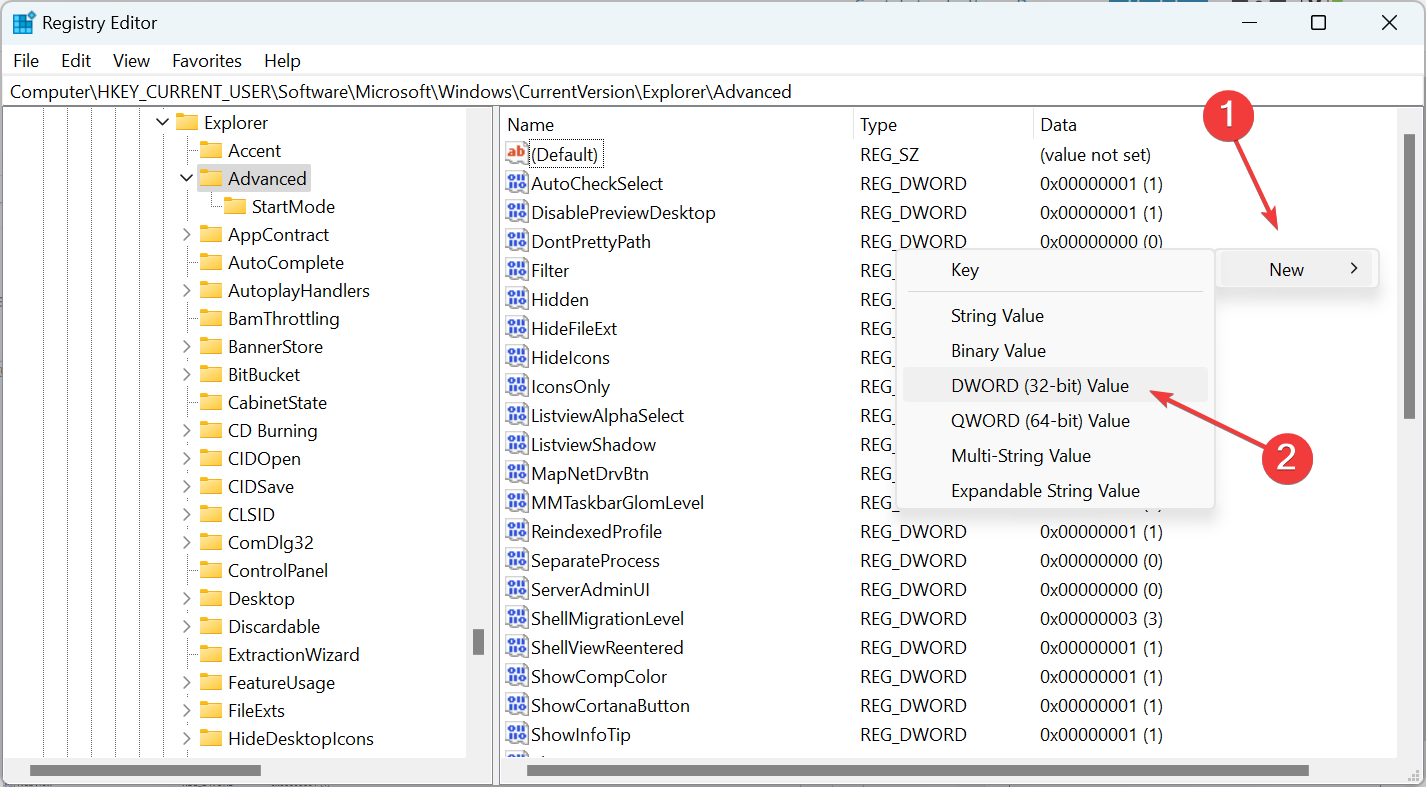This screenshot has height=787, width=1426.
Task: Click the Filter value icon
Action: (517, 270)
